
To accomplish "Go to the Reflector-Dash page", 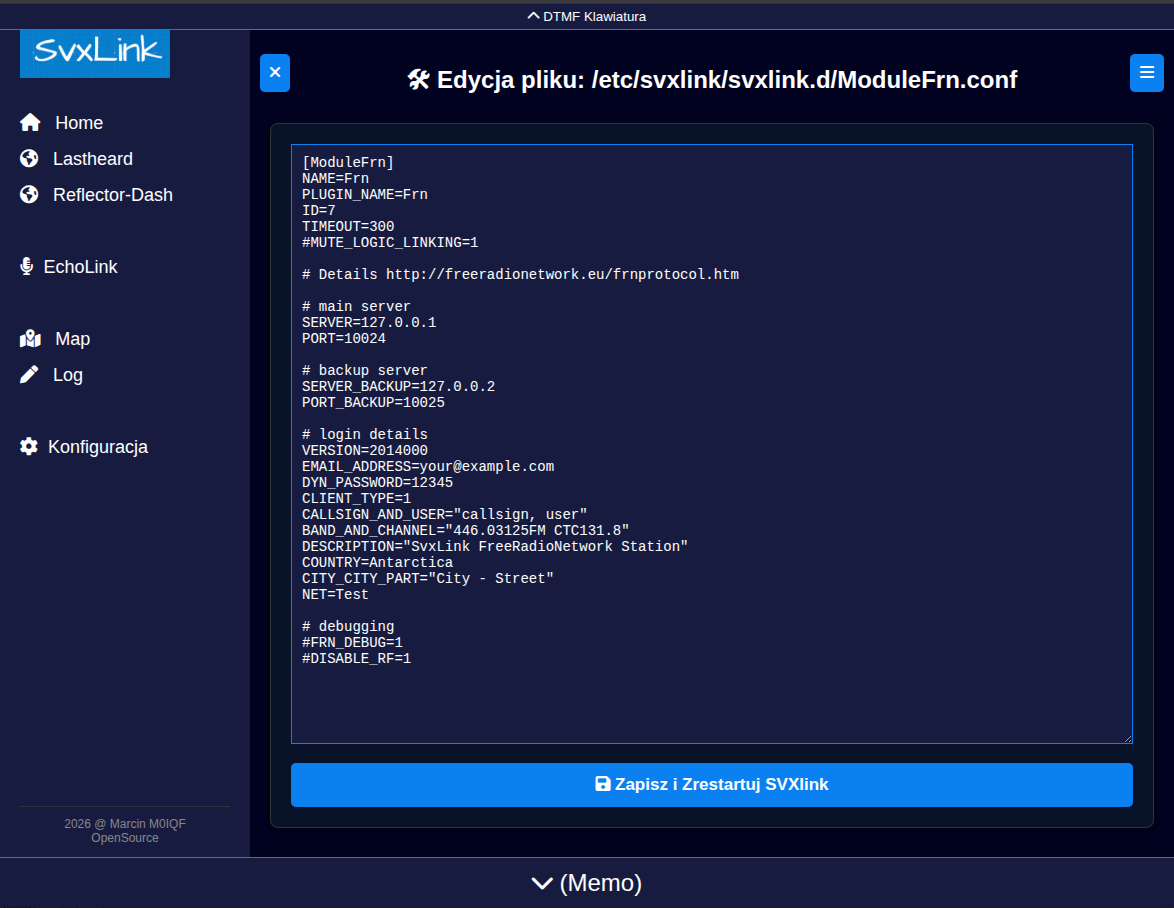I will (112, 195).
